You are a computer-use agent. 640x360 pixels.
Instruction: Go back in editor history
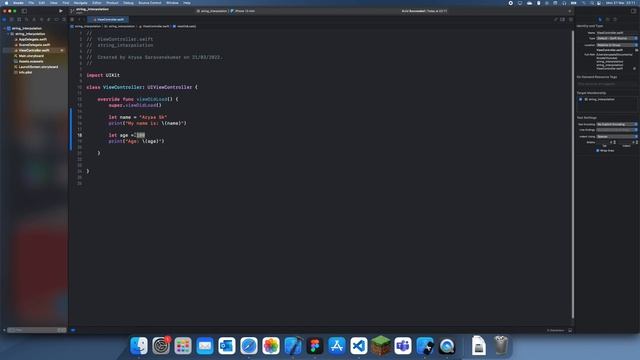[x=80, y=19]
